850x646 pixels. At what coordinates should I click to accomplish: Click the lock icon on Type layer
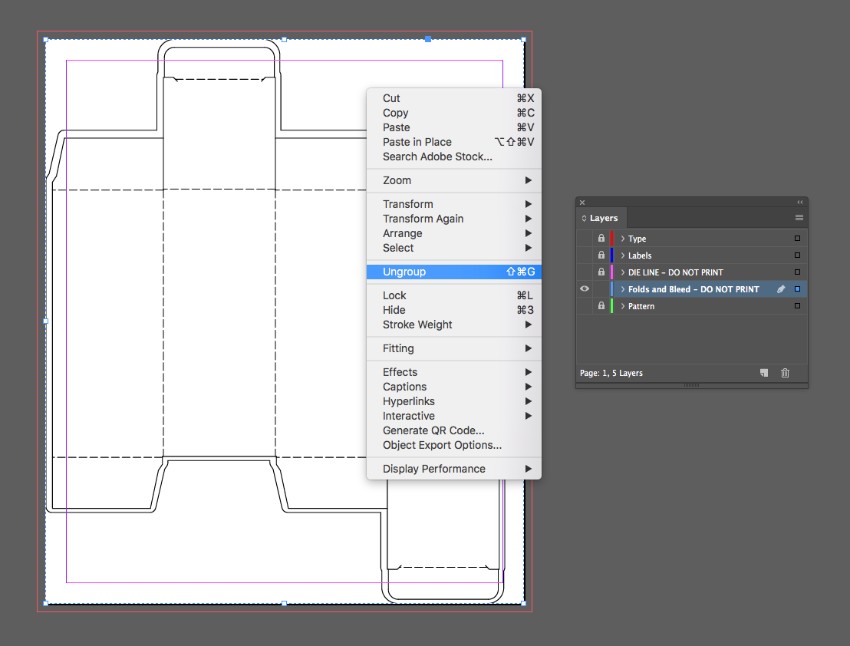click(601, 239)
